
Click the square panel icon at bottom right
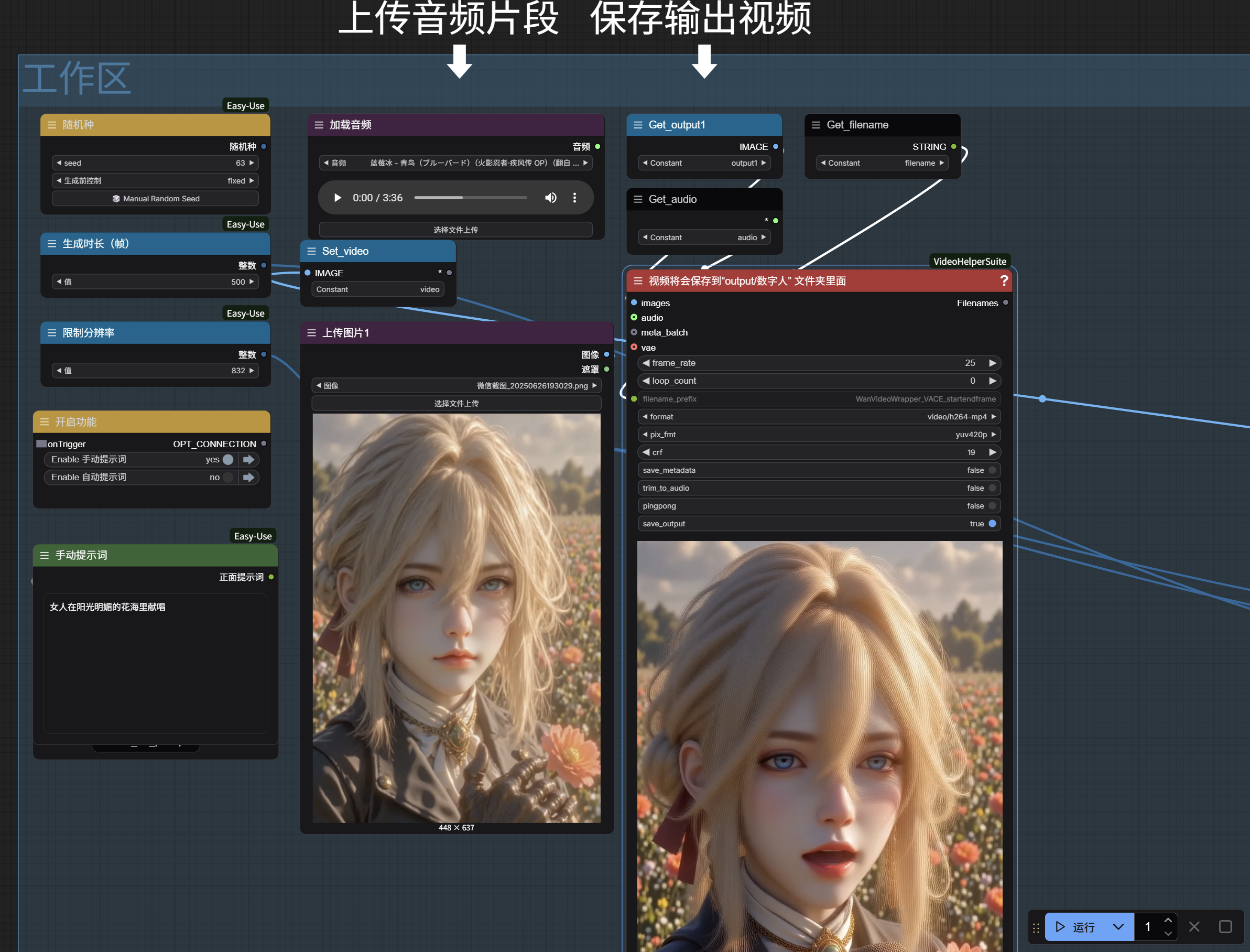point(1225,926)
